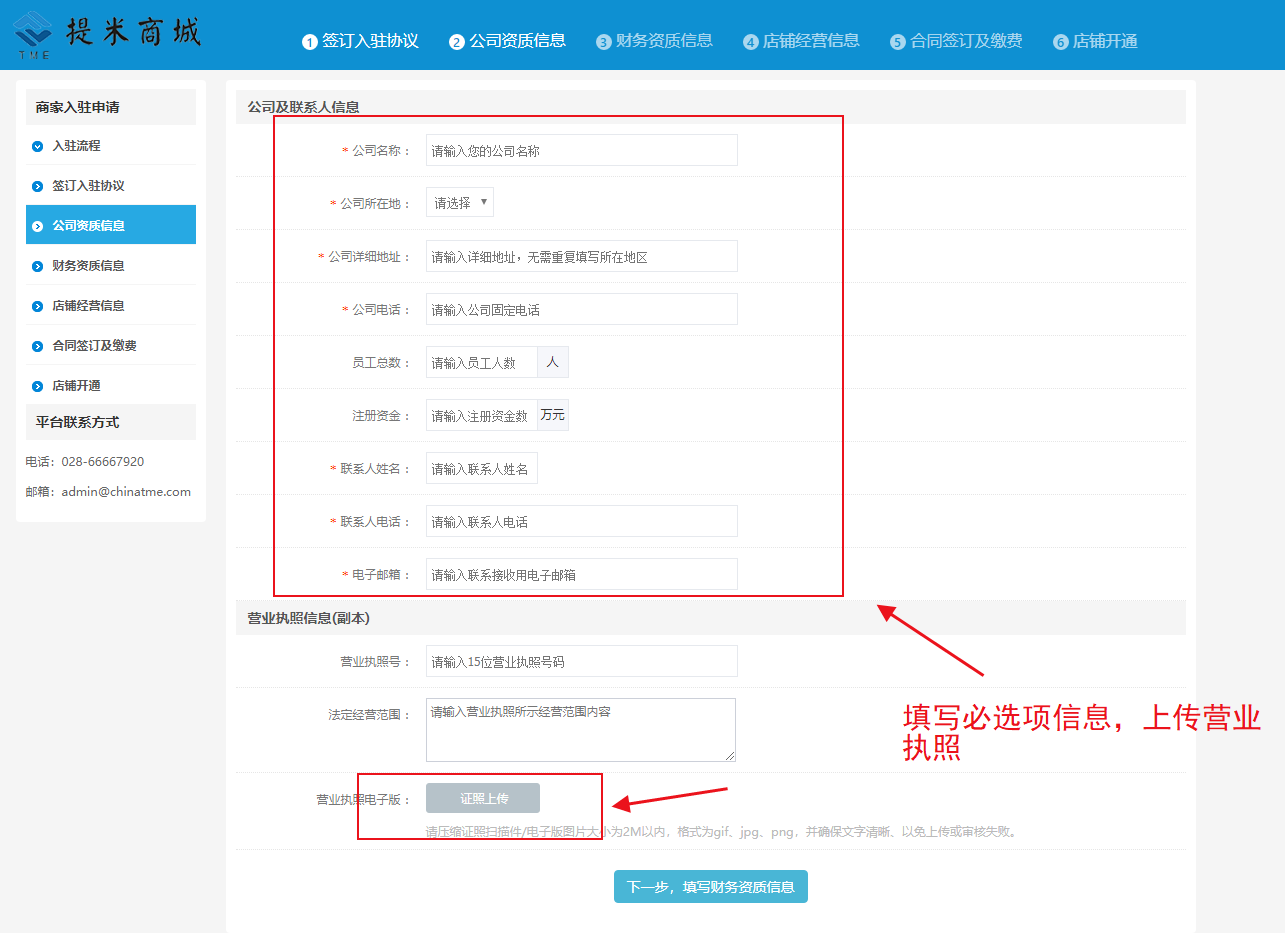The image size is (1285, 933).
Task: Focus the 公司名称 input field
Action: click(581, 151)
